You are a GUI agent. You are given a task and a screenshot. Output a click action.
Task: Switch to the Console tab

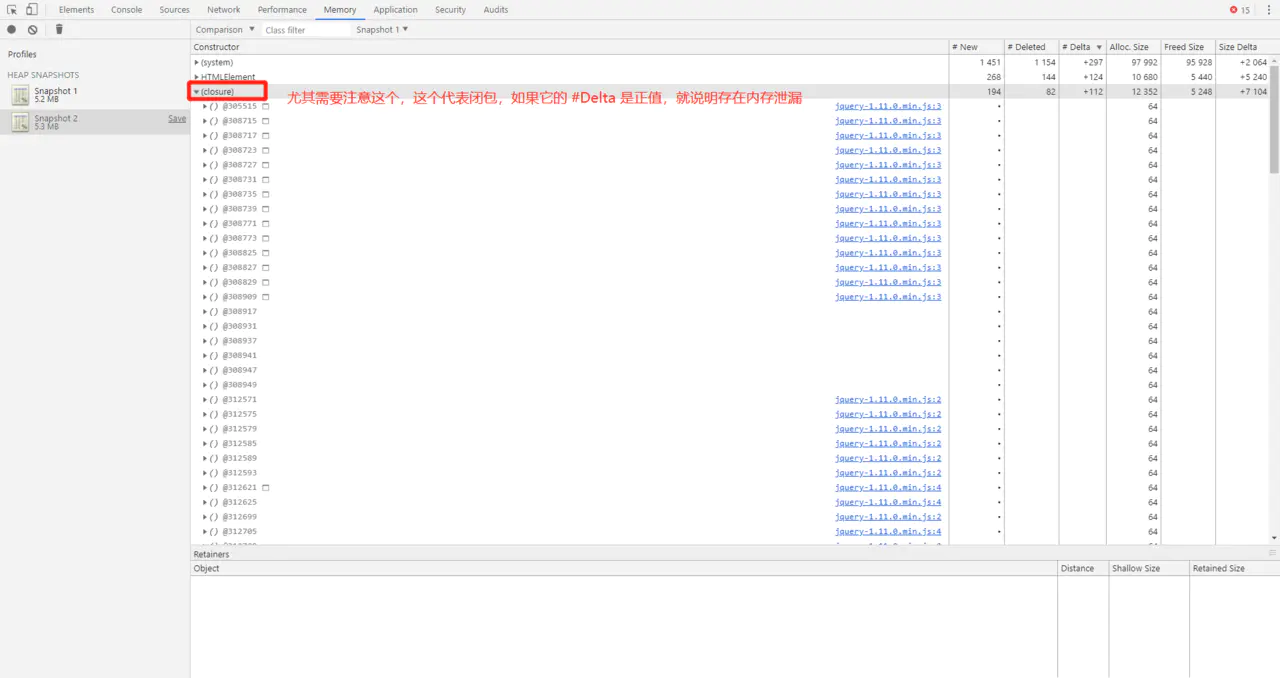126,10
